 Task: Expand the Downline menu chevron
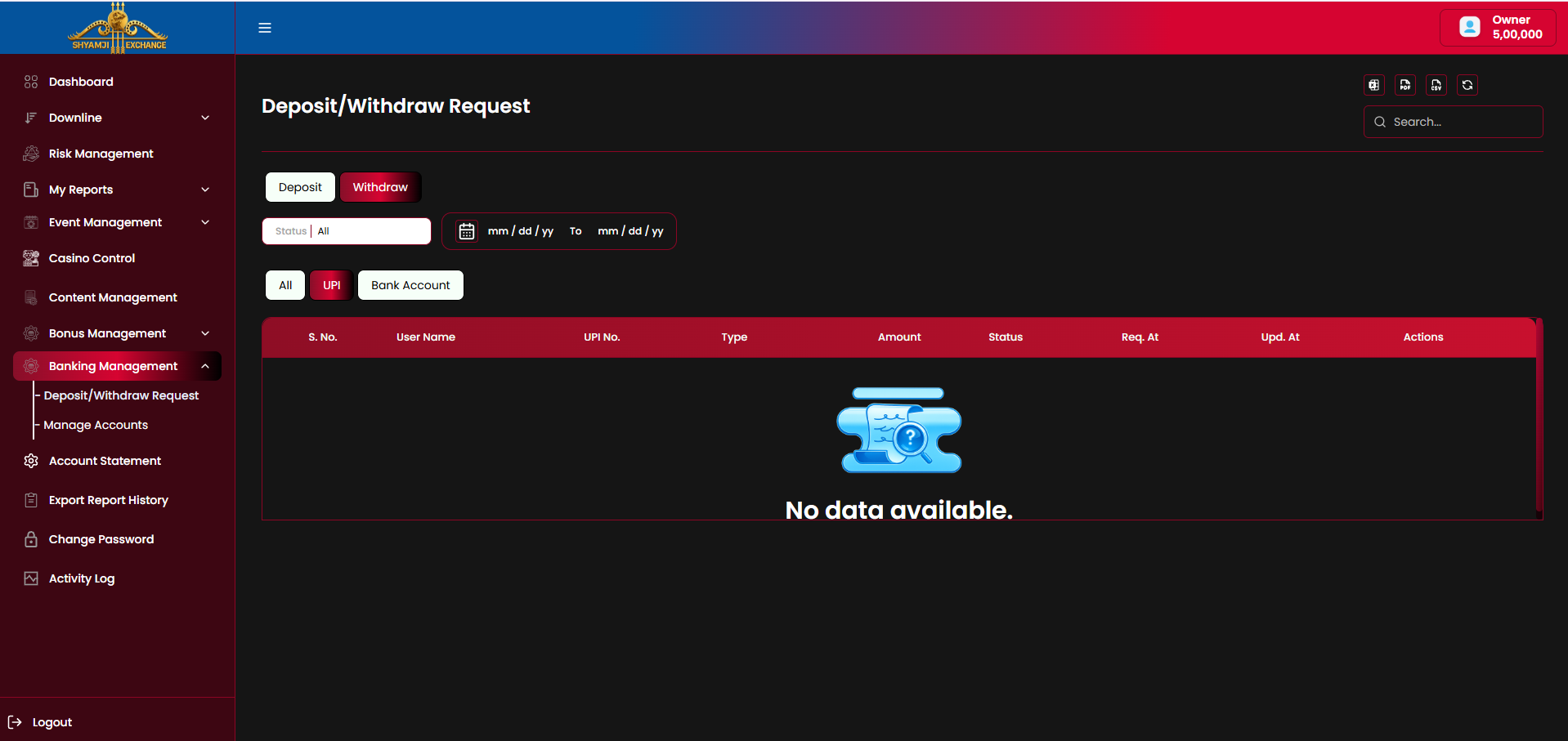tap(205, 118)
